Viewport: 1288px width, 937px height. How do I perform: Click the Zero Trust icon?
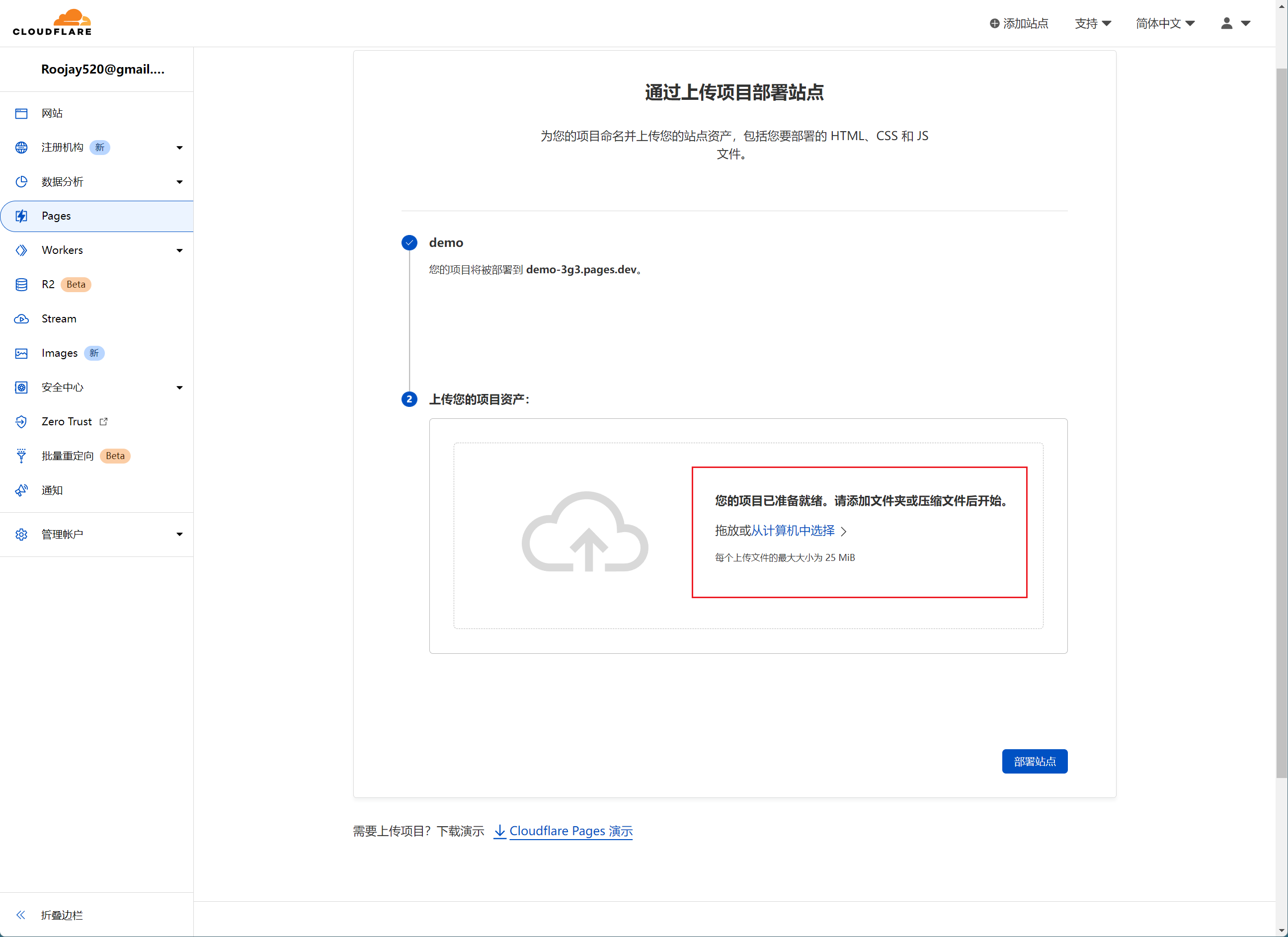click(21, 421)
